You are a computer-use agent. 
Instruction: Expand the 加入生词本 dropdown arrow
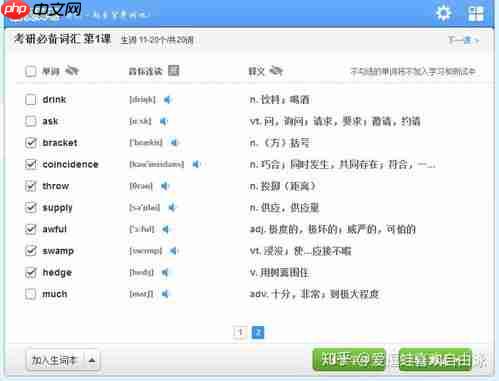92,360
